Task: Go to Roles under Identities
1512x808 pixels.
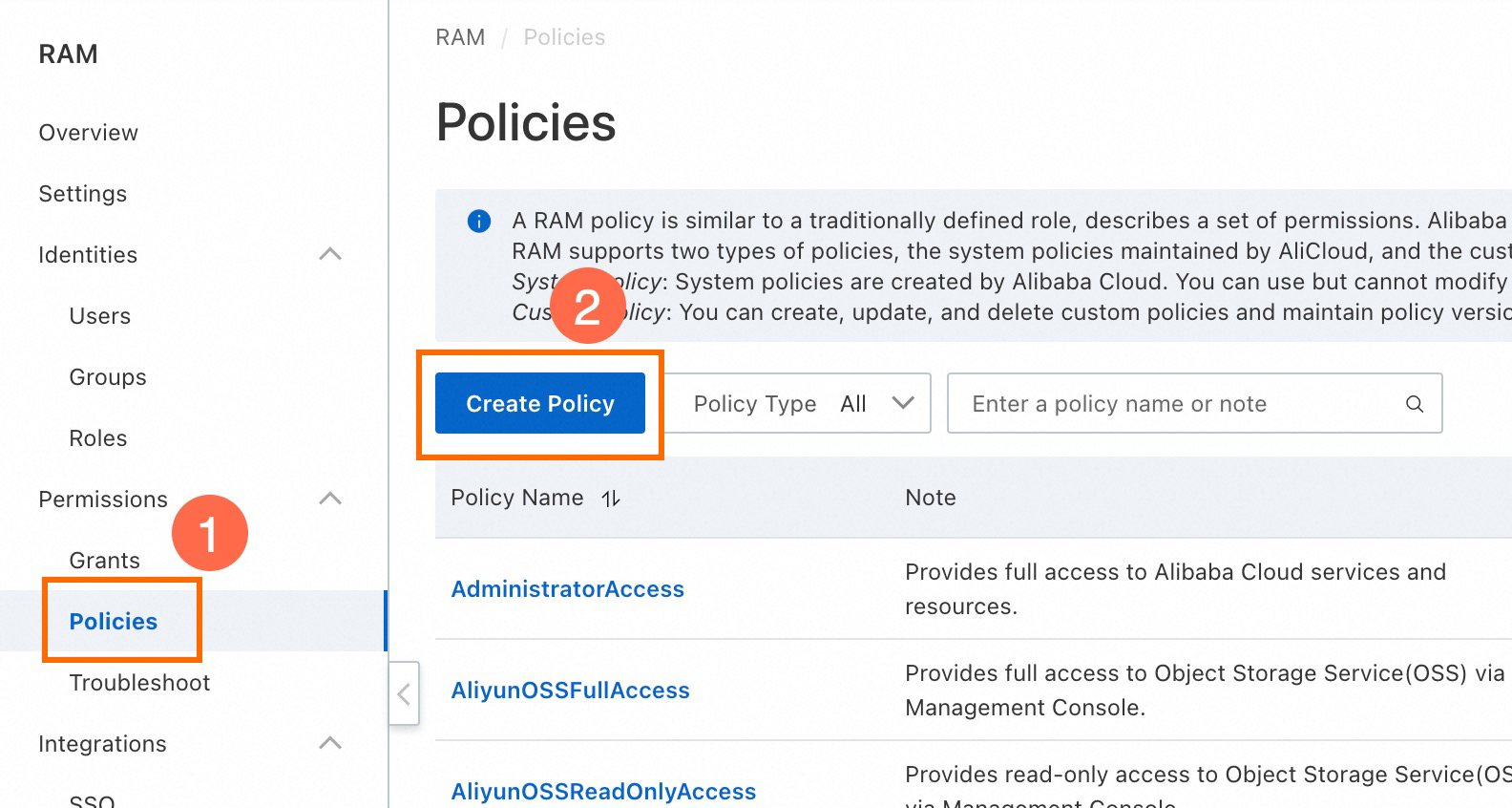Action: [97, 438]
